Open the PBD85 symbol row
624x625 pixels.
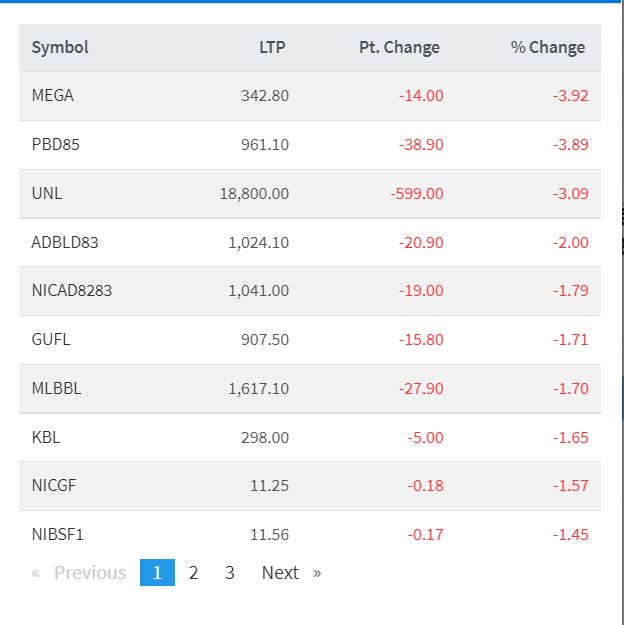56,145
